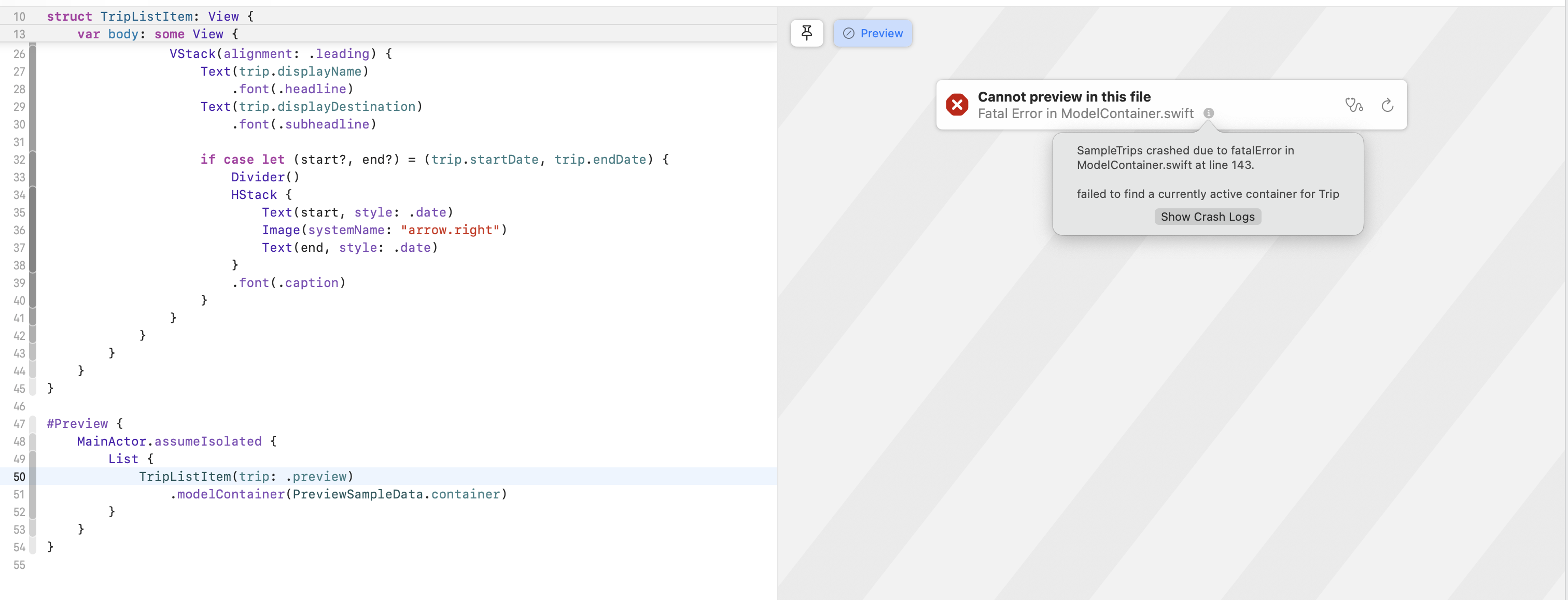Click the red error X icon
Viewport: 1568px width, 600px height.
pyautogui.click(x=957, y=105)
